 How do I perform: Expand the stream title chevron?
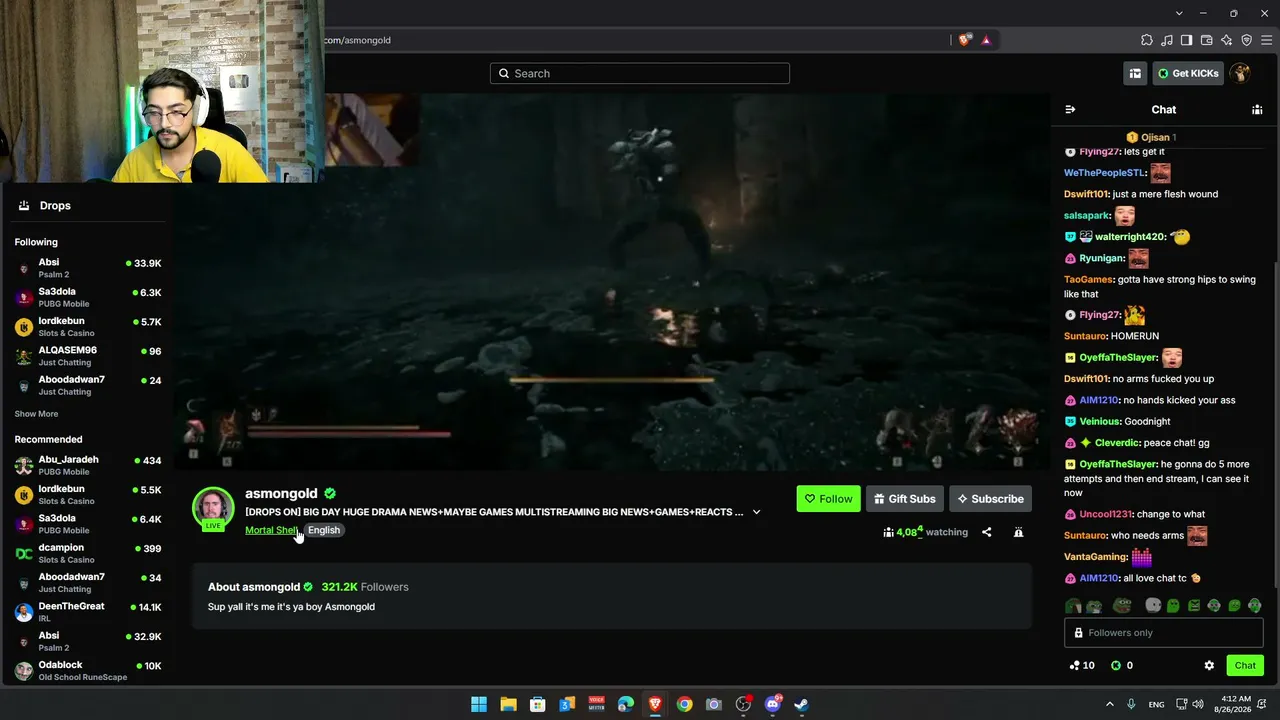756,512
